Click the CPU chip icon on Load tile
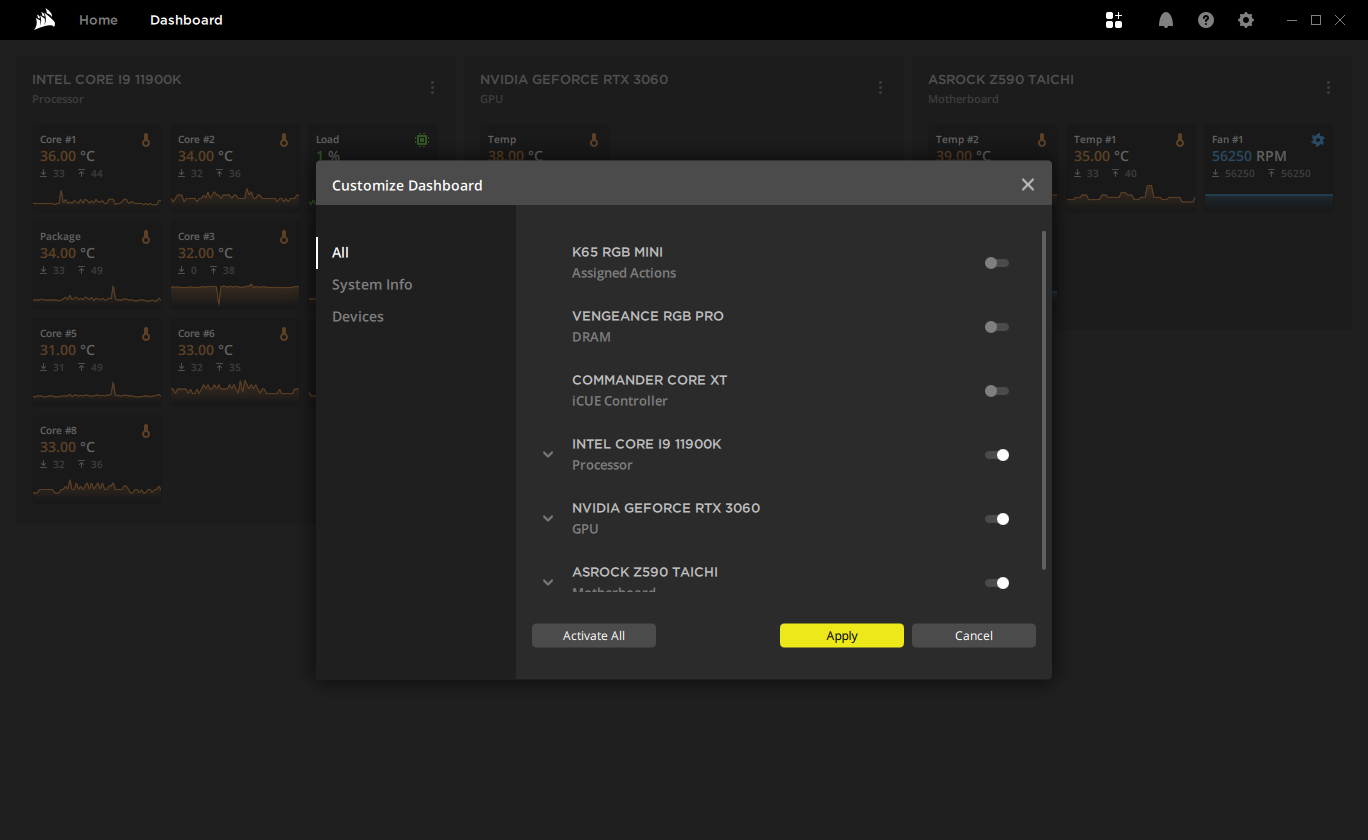This screenshot has width=1368, height=840. 422,140
